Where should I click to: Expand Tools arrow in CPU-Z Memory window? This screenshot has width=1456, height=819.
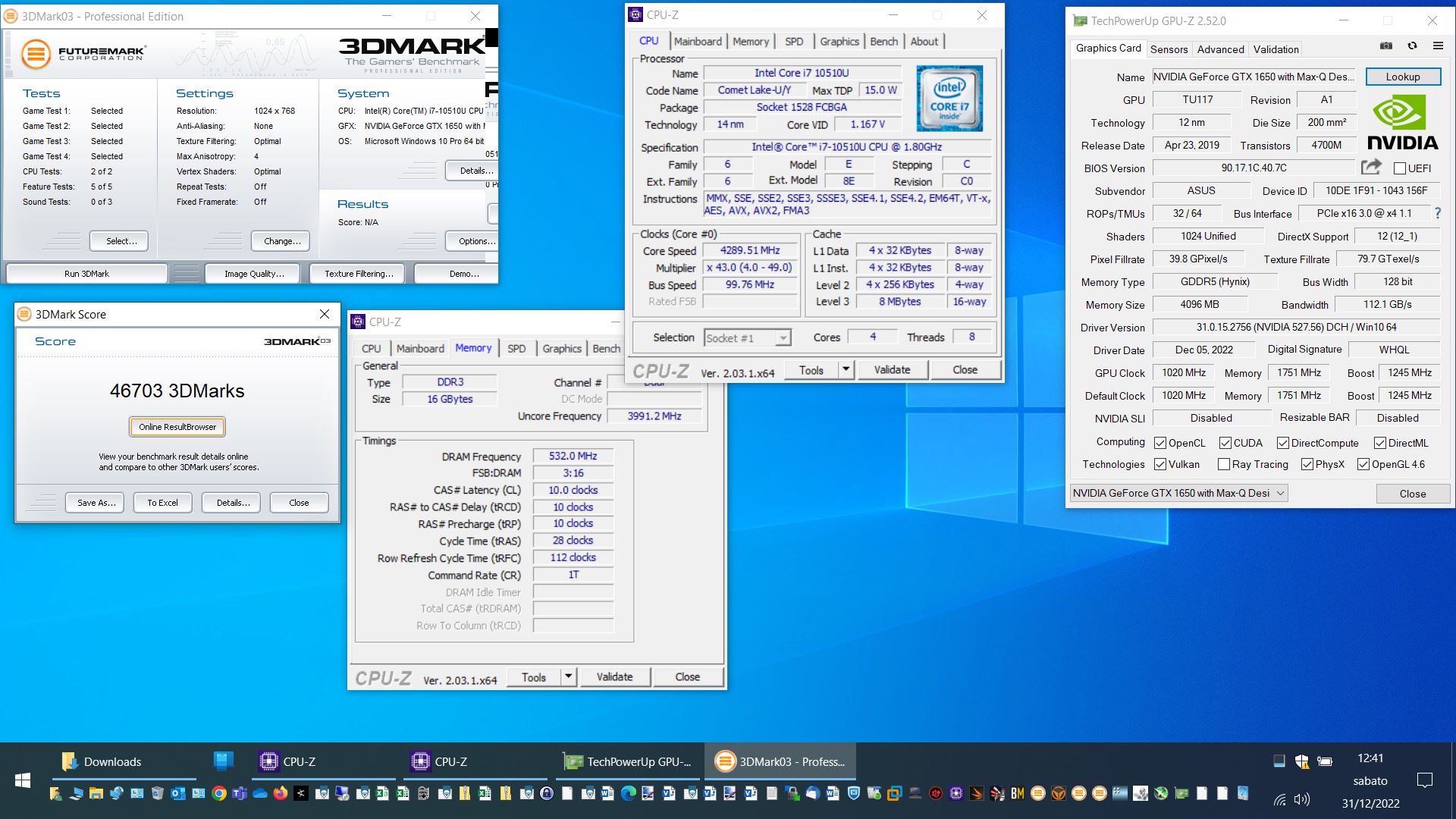569,676
